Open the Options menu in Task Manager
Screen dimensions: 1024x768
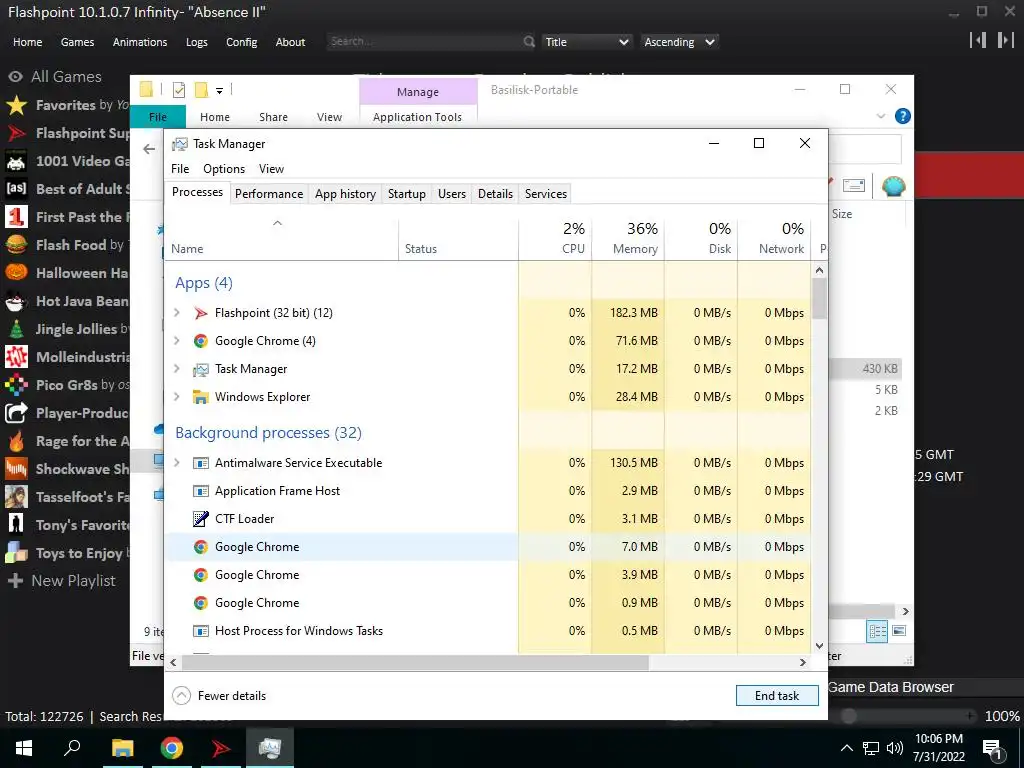pyautogui.click(x=224, y=169)
